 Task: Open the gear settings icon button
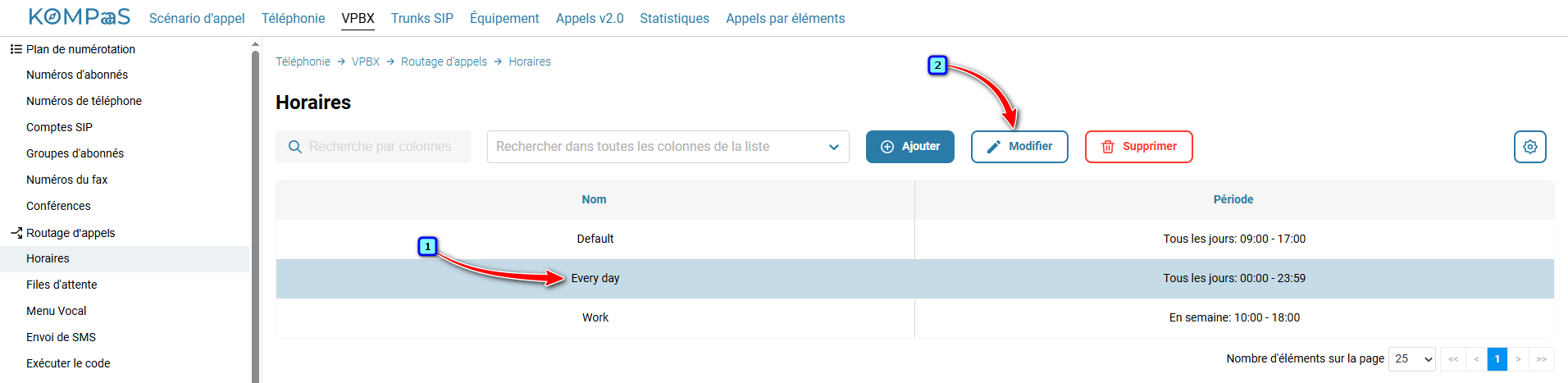[x=1529, y=147]
